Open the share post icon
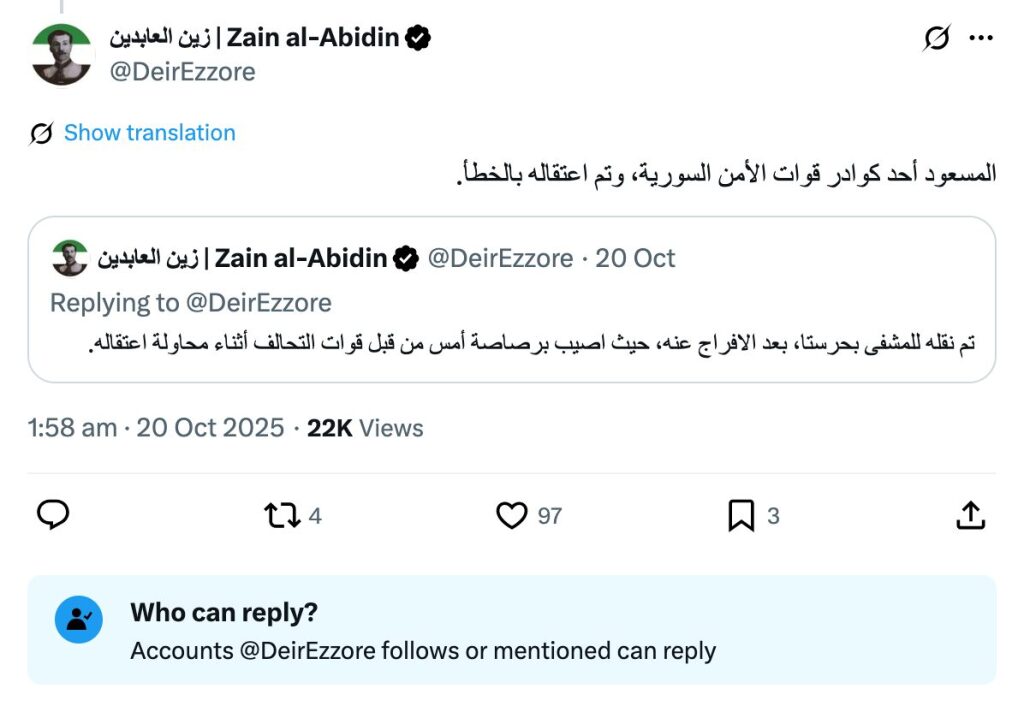1024x712 pixels. pyautogui.click(x=970, y=515)
